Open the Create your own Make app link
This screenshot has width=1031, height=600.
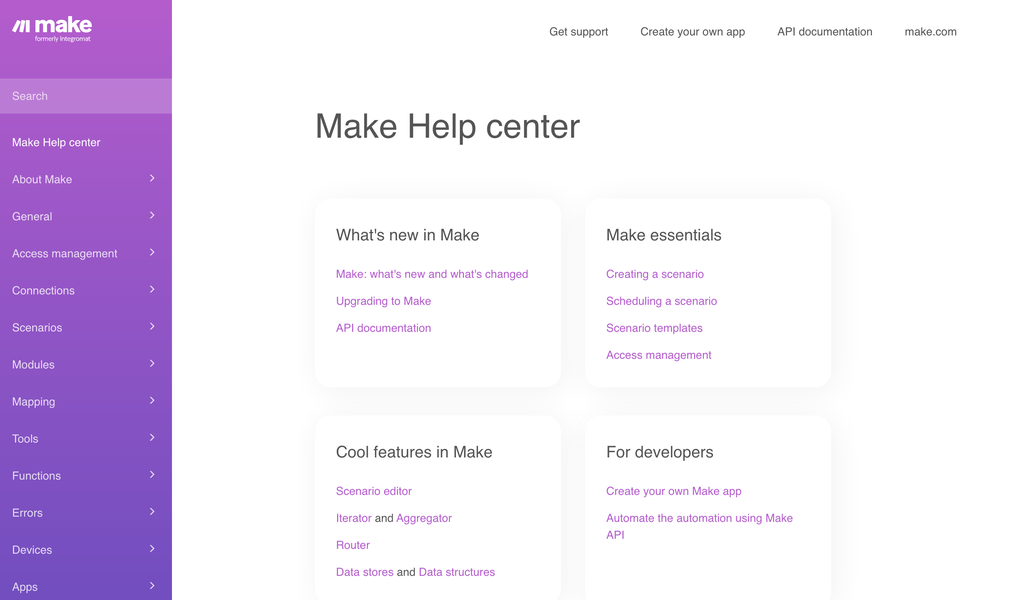(x=673, y=491)
